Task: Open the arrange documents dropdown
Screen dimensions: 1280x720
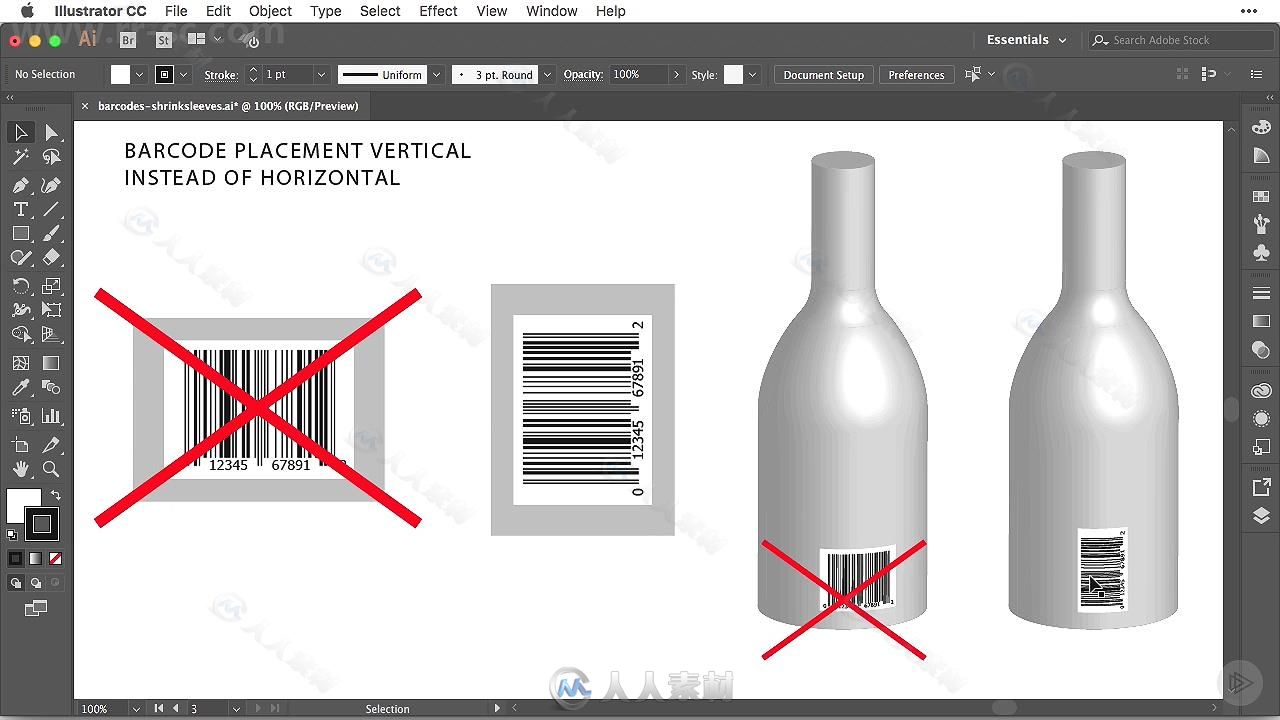Action: 204,40
